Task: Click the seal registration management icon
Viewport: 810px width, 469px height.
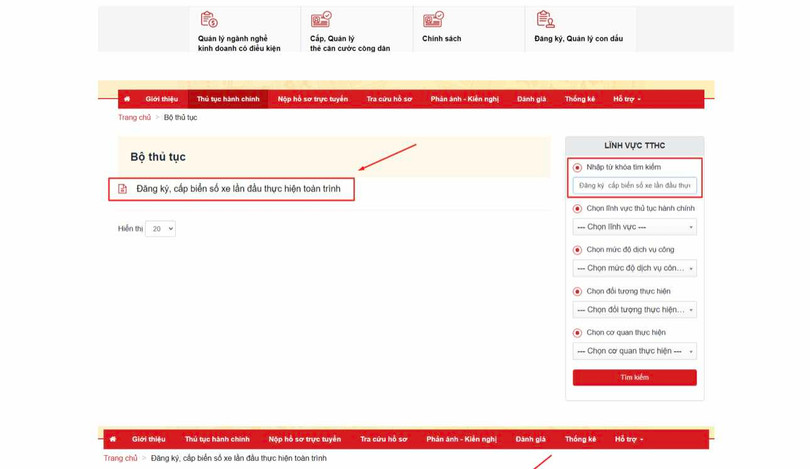Action: (x=545, y=20)
